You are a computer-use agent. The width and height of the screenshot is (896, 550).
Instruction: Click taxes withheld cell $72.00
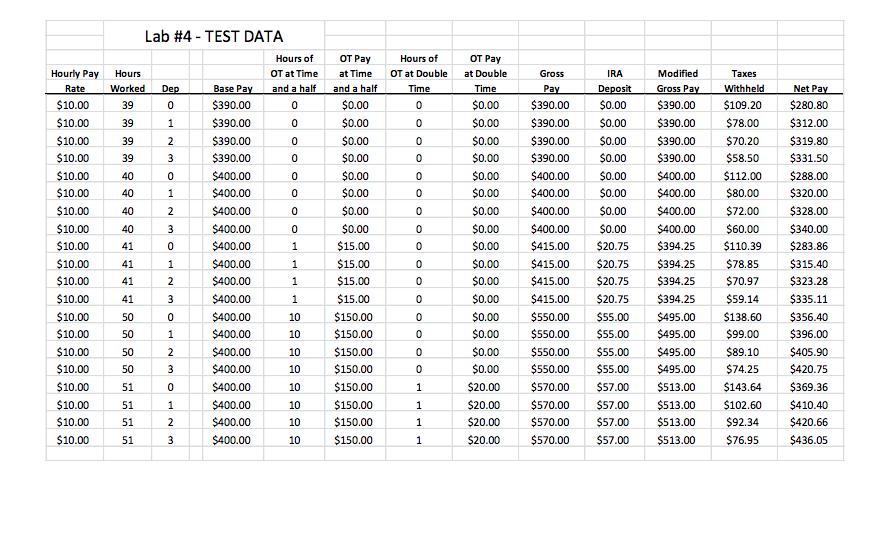(742, 211)
